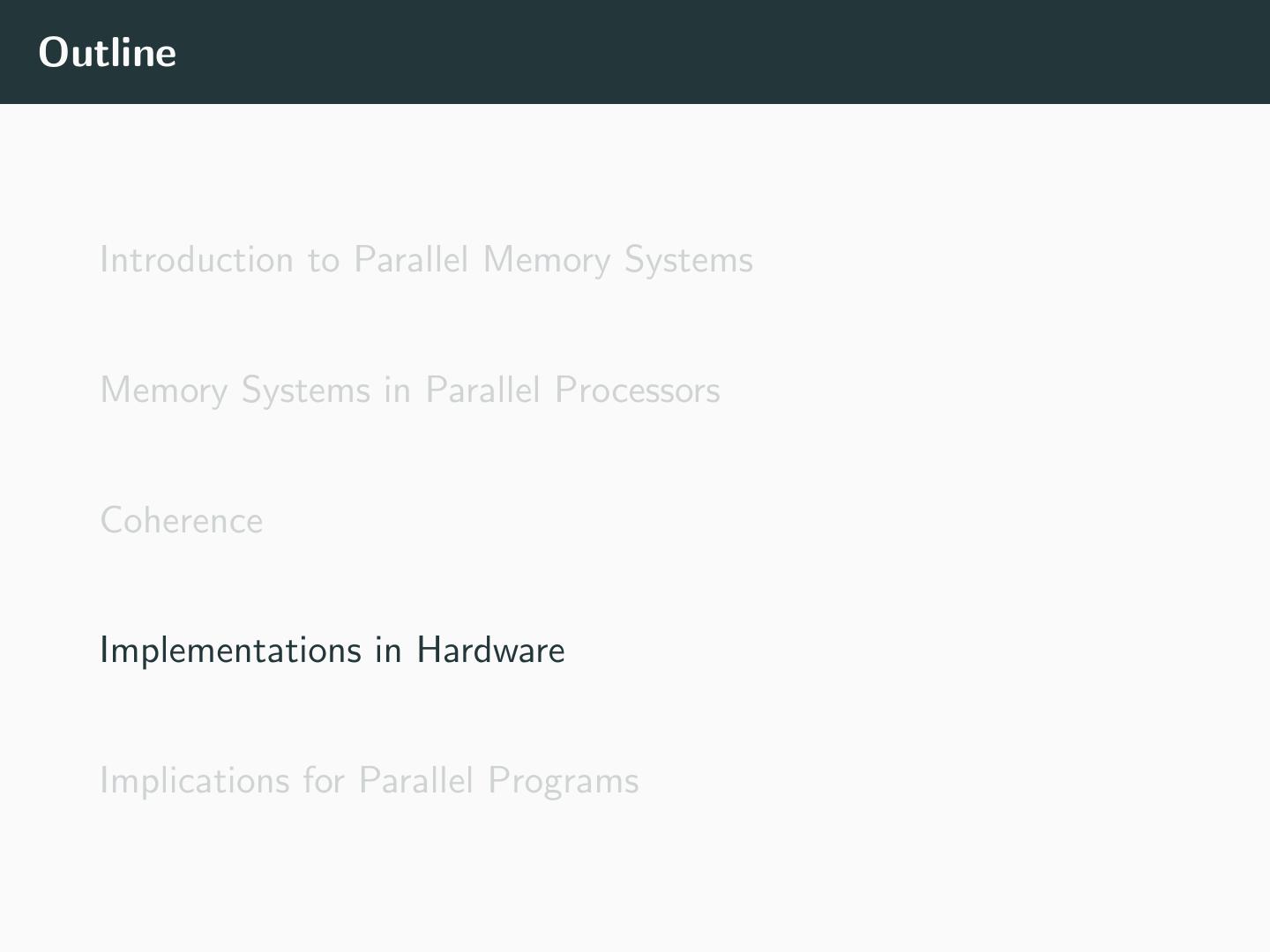The height and width of the screenshot is (952, 1270).
Task: Click "Systems" in the second outline entry
Action: 305,390
